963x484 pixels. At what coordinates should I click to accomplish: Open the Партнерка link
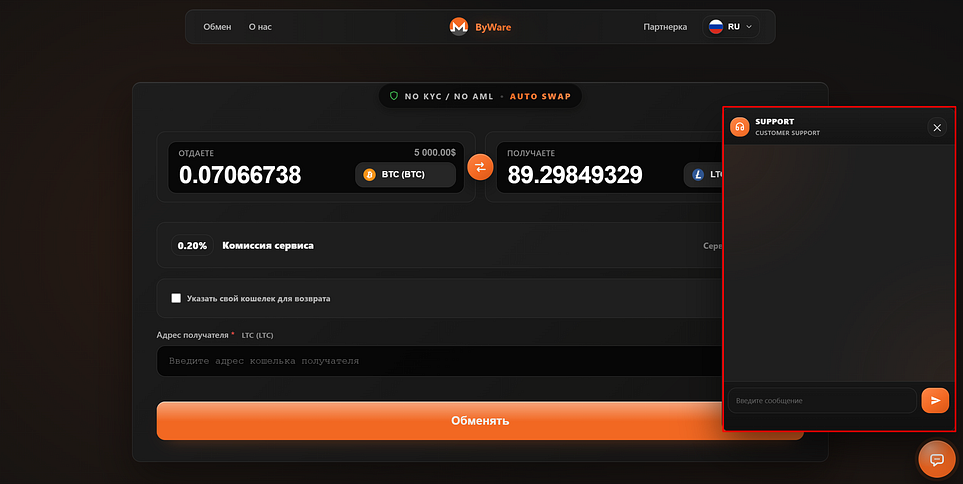(x=665, y=27)
